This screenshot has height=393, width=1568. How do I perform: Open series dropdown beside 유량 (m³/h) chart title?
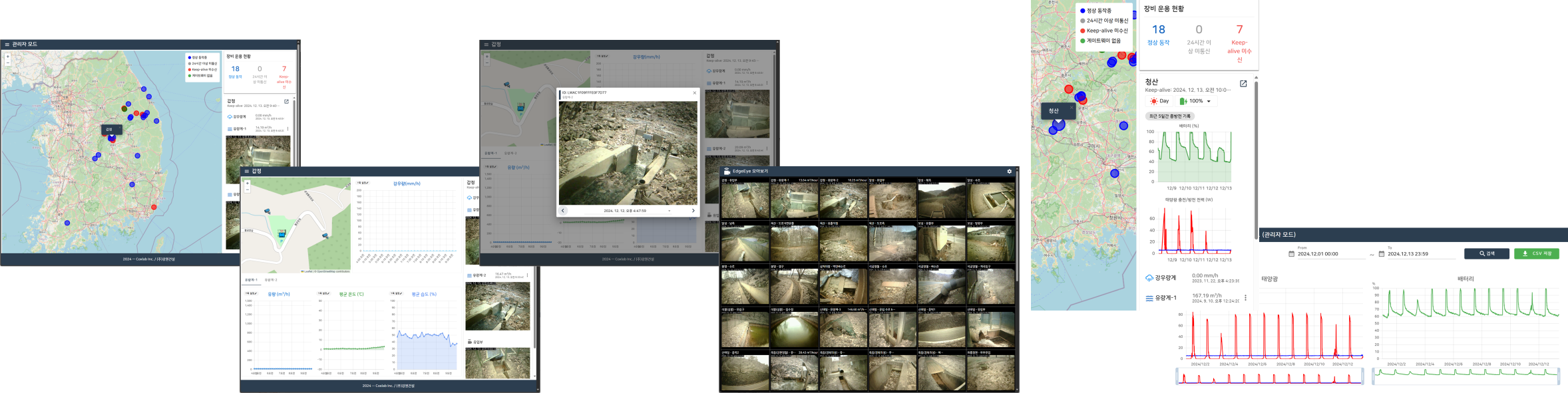point(252,293)
